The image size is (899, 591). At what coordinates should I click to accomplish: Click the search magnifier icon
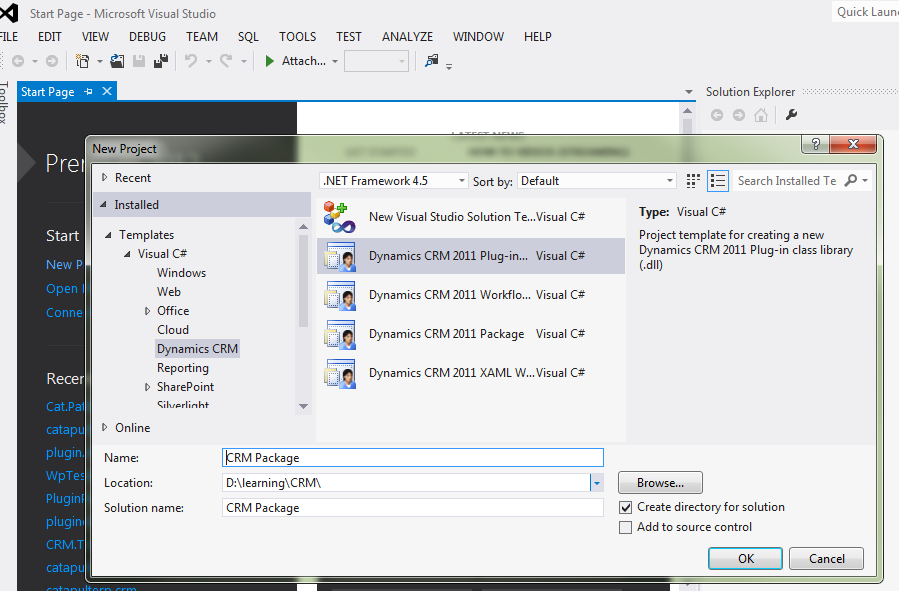[851, 181]
